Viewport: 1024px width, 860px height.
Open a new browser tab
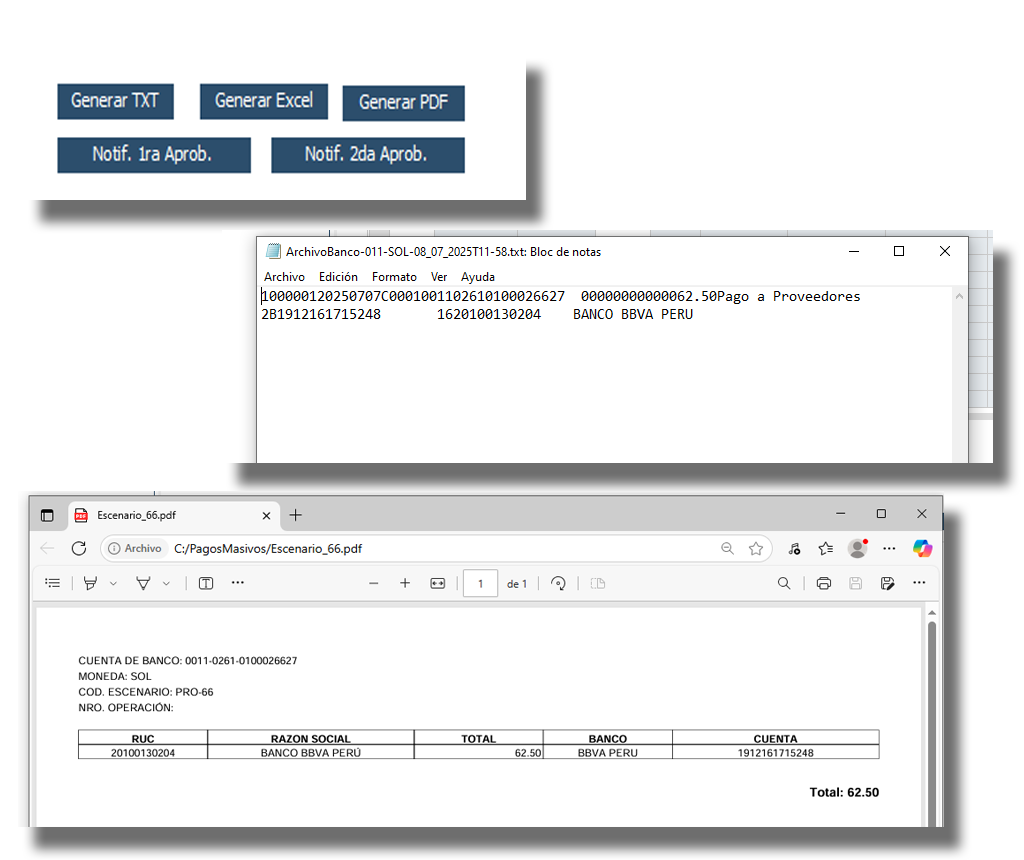point(295,515)
